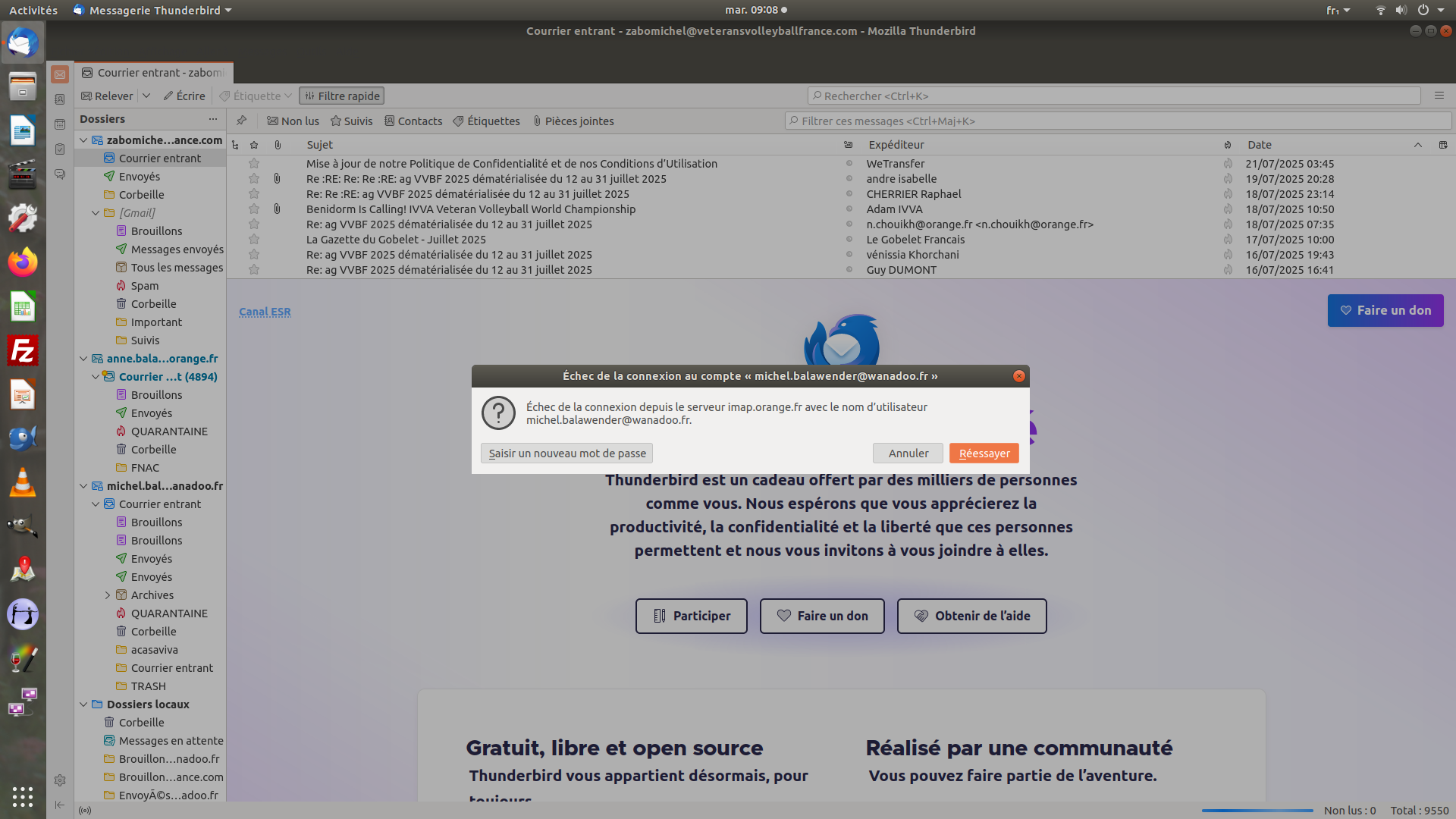Click the progress bar in the status bar
This screenshot has width=1456, height=819.
pyautogui.click(x=1257, y=811)
